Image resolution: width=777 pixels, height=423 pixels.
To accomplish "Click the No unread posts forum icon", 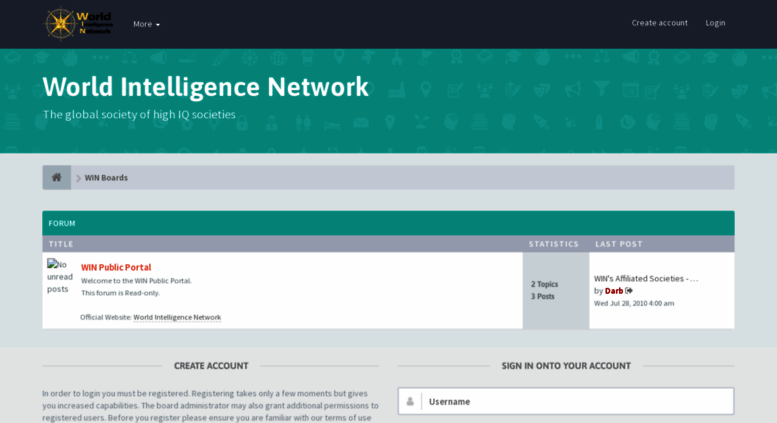I will click(x=59, y=276).
